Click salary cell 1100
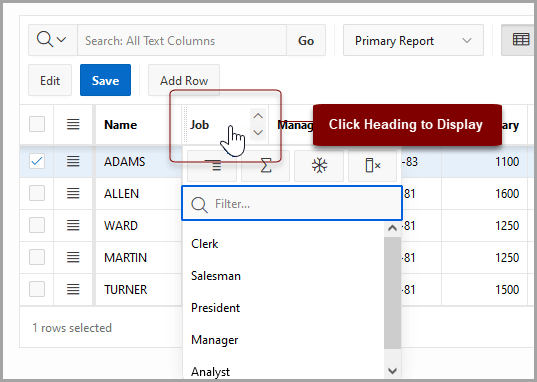 (x=484, y=161)
